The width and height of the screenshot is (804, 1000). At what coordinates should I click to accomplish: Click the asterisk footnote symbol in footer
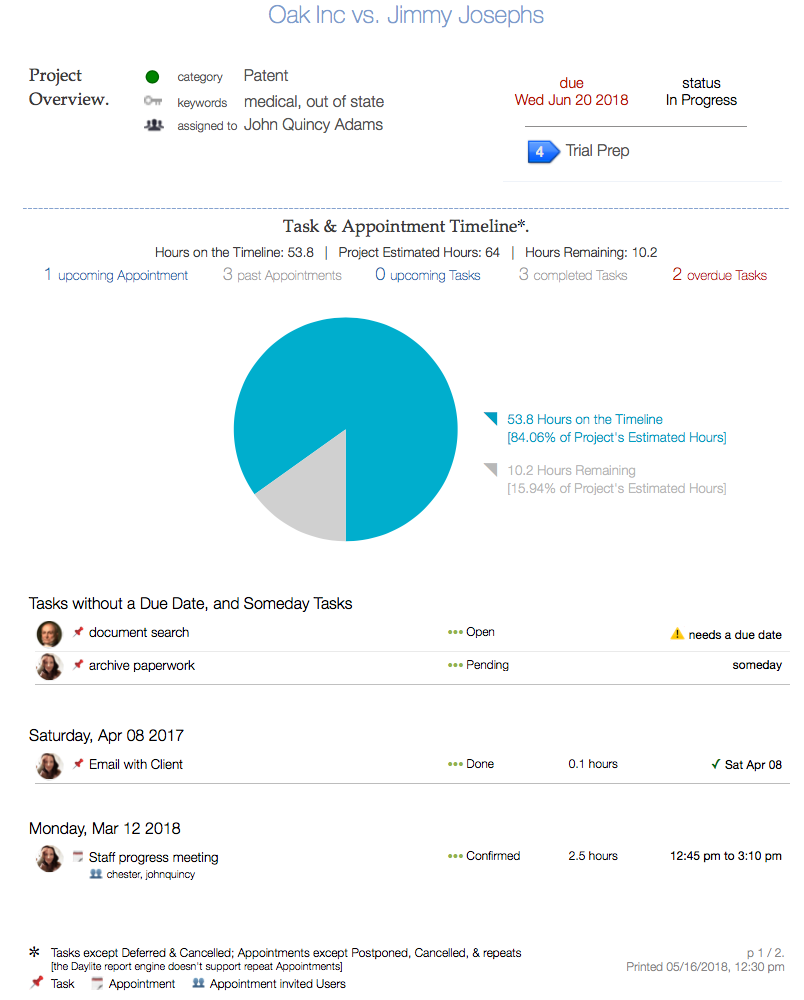pos(34,952)
